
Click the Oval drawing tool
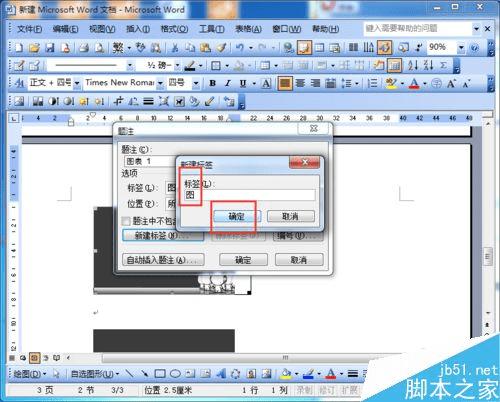point(175,374)
